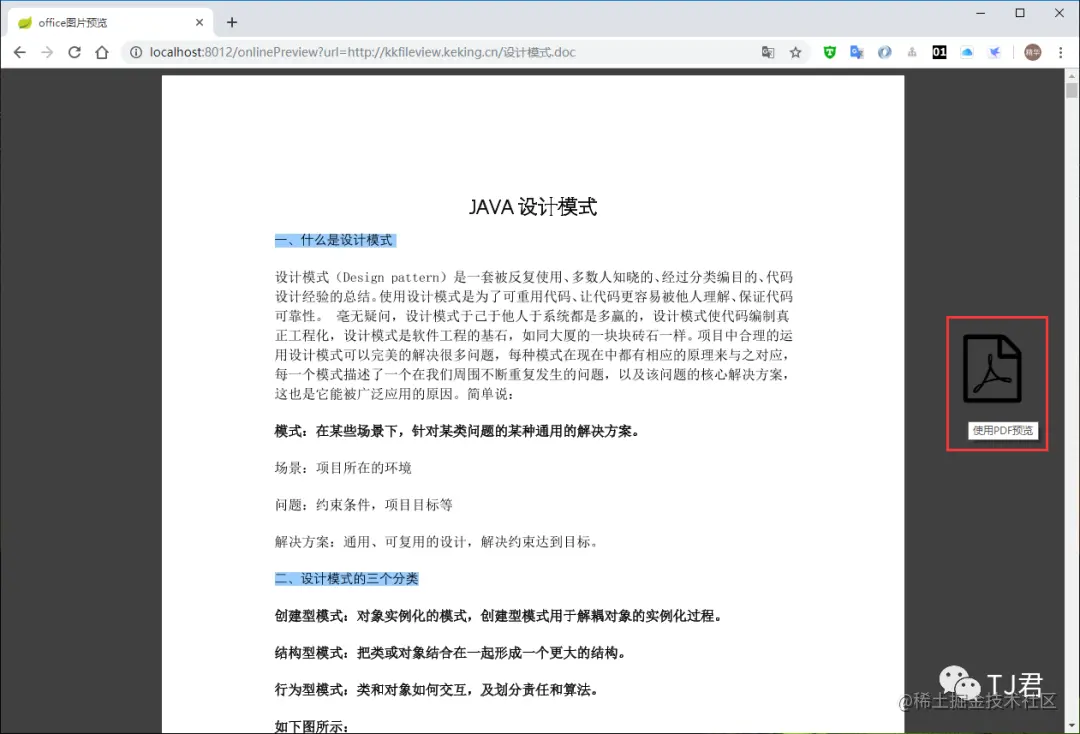Open the 精华 profile avatar menu
Screen dimensions: 1080x734
coord(1034,52)
